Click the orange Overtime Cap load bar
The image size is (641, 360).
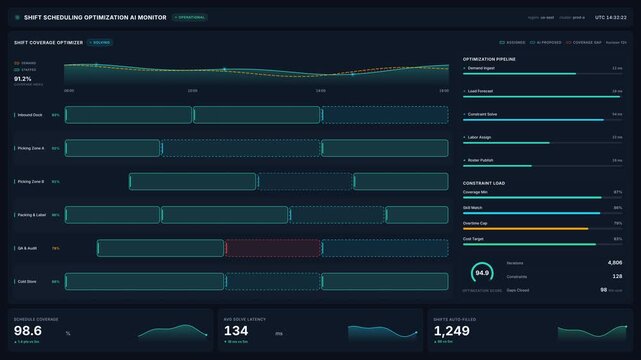point(542,229)
